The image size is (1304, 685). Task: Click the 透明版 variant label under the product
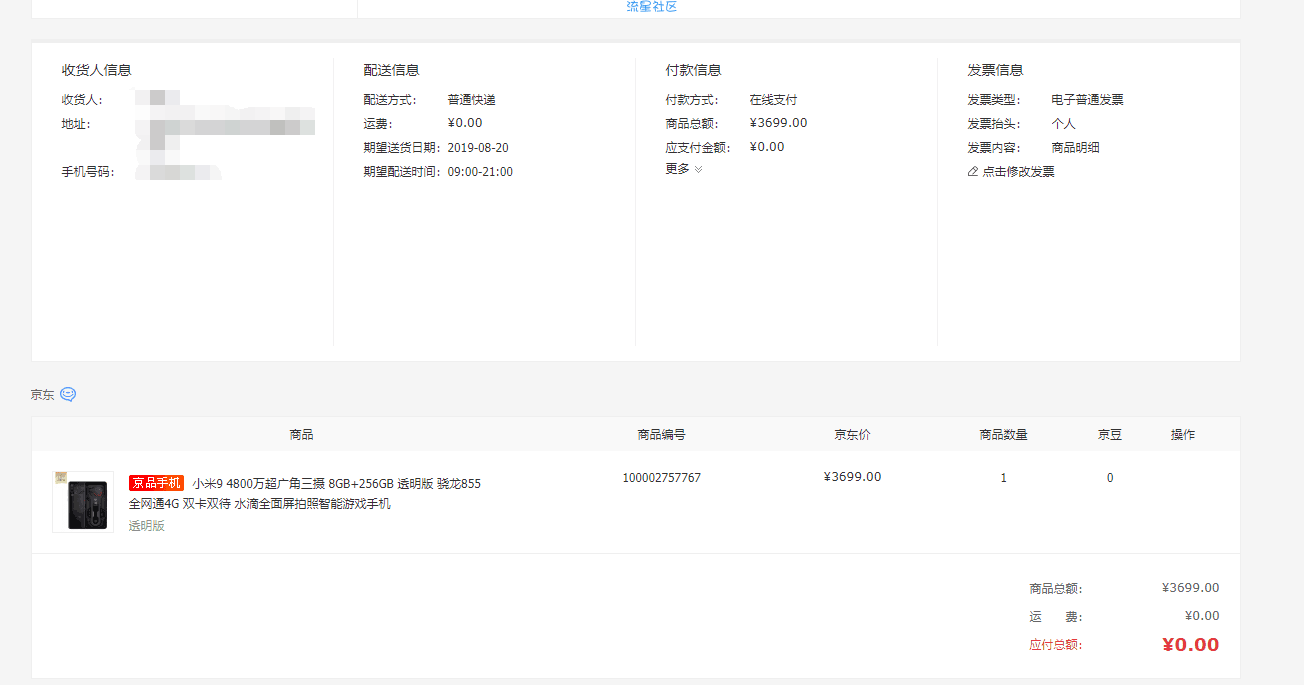point(146,526)
